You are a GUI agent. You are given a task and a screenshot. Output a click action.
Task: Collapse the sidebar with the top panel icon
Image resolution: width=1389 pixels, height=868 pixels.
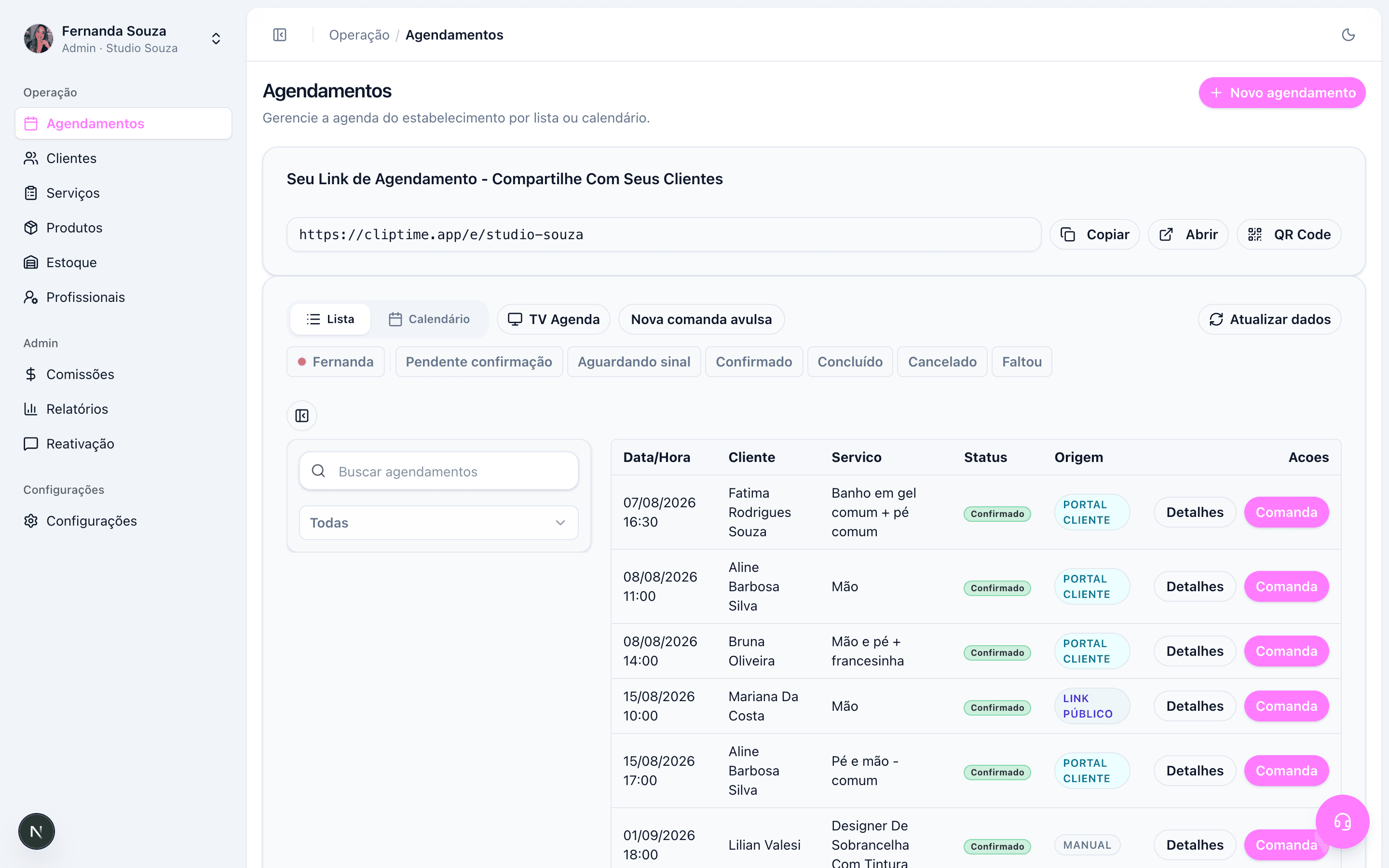280,35
